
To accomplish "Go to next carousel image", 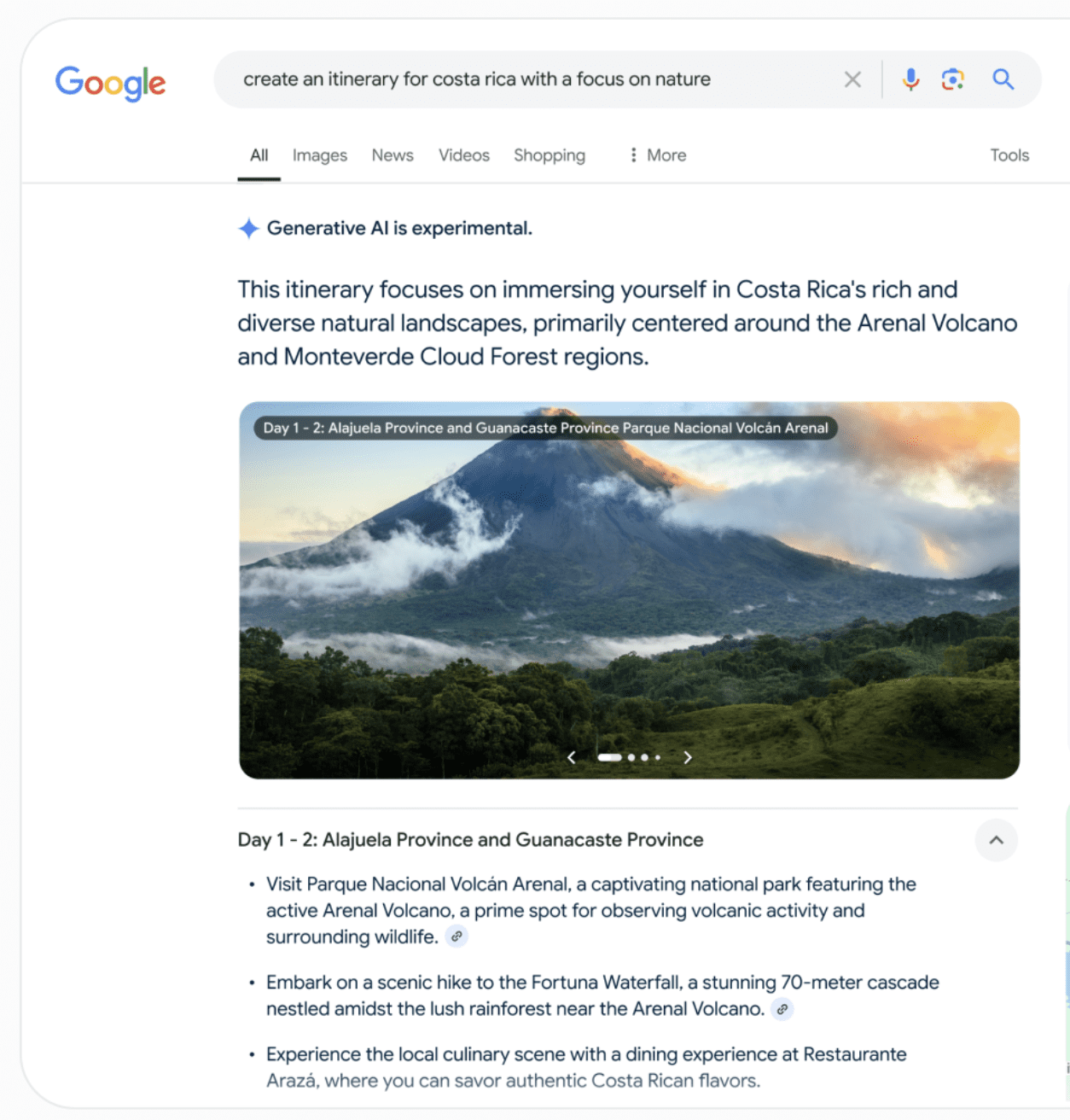I will coord(688,757).
